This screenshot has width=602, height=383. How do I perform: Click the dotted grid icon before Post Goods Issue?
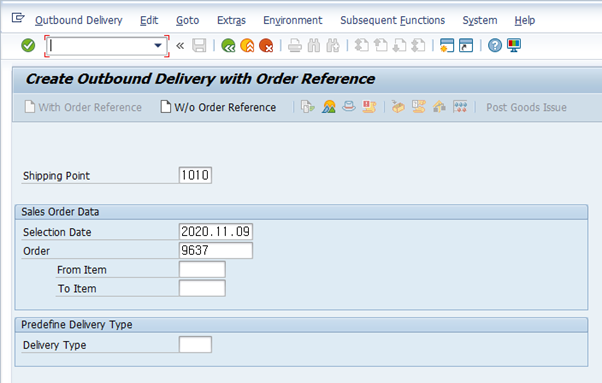click(x=460, y=107)
